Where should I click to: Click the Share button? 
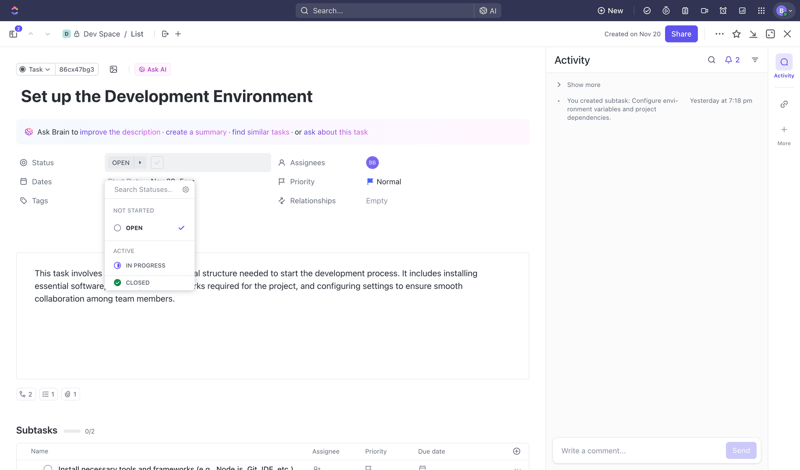tap(681, 34)
